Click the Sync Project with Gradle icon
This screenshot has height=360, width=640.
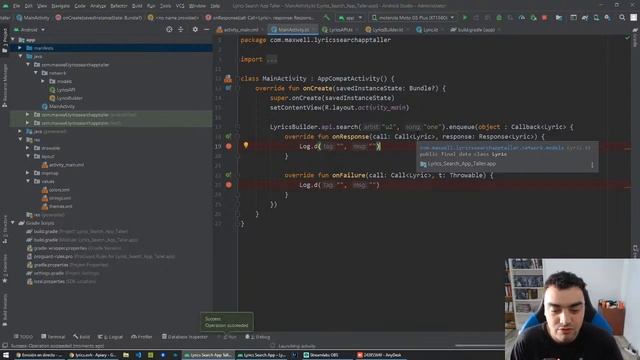[585, 18]
